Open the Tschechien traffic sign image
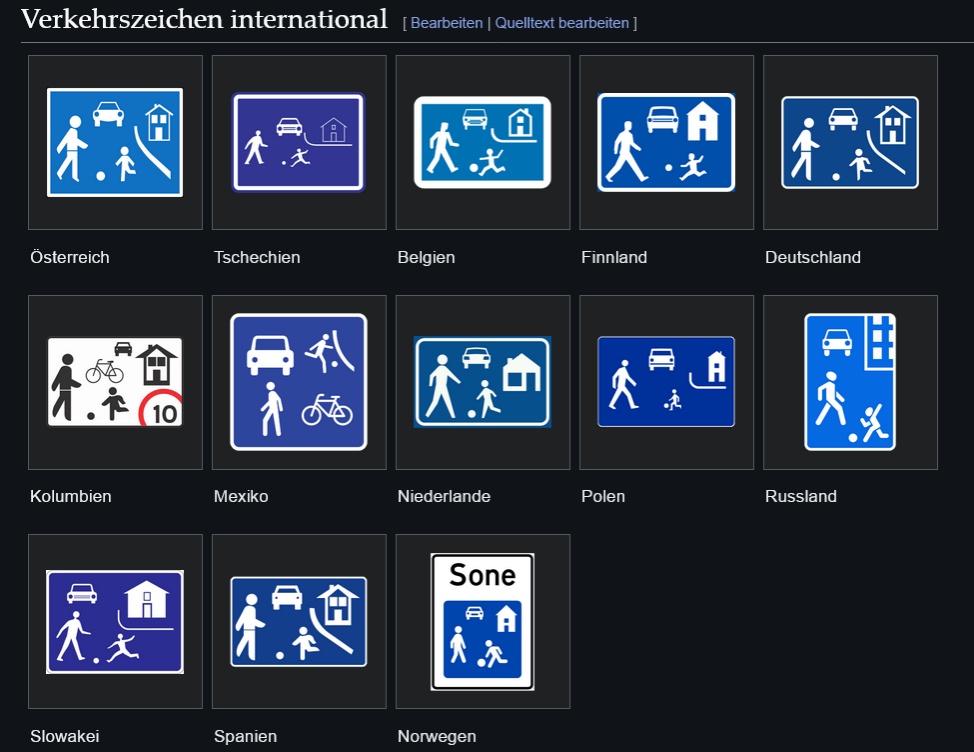974x752 pixels. point(299,142)
